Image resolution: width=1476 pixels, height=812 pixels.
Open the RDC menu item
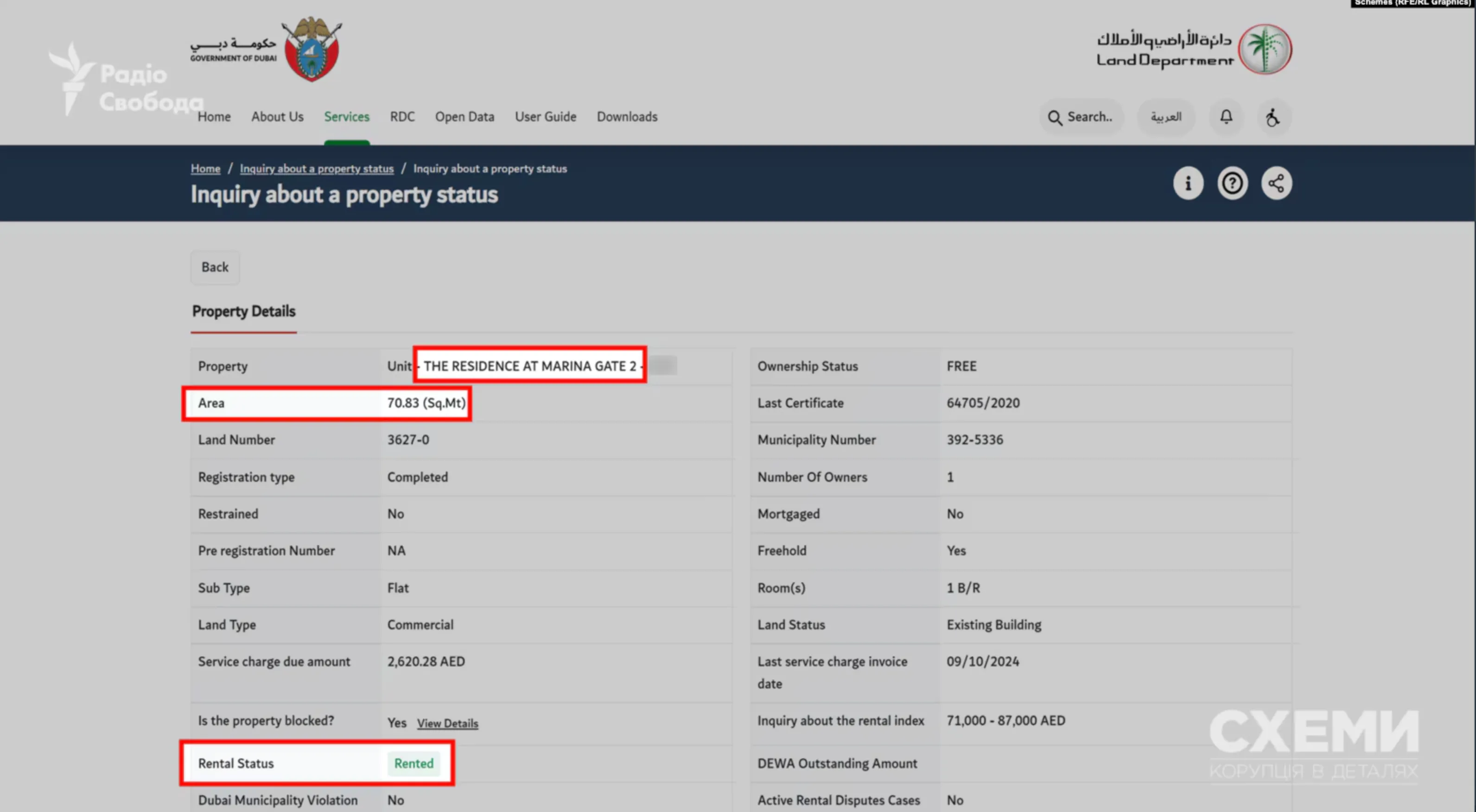pos(402,117)
